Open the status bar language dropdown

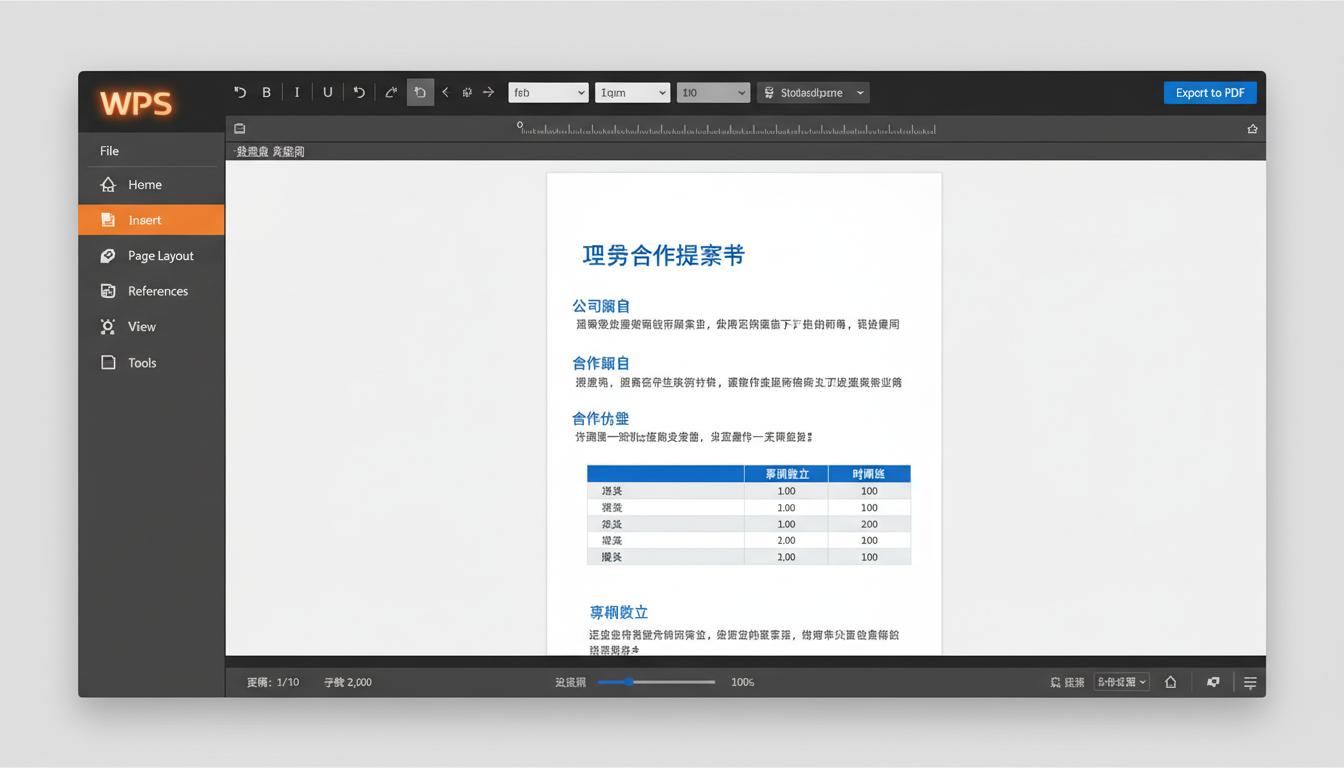1122,682
